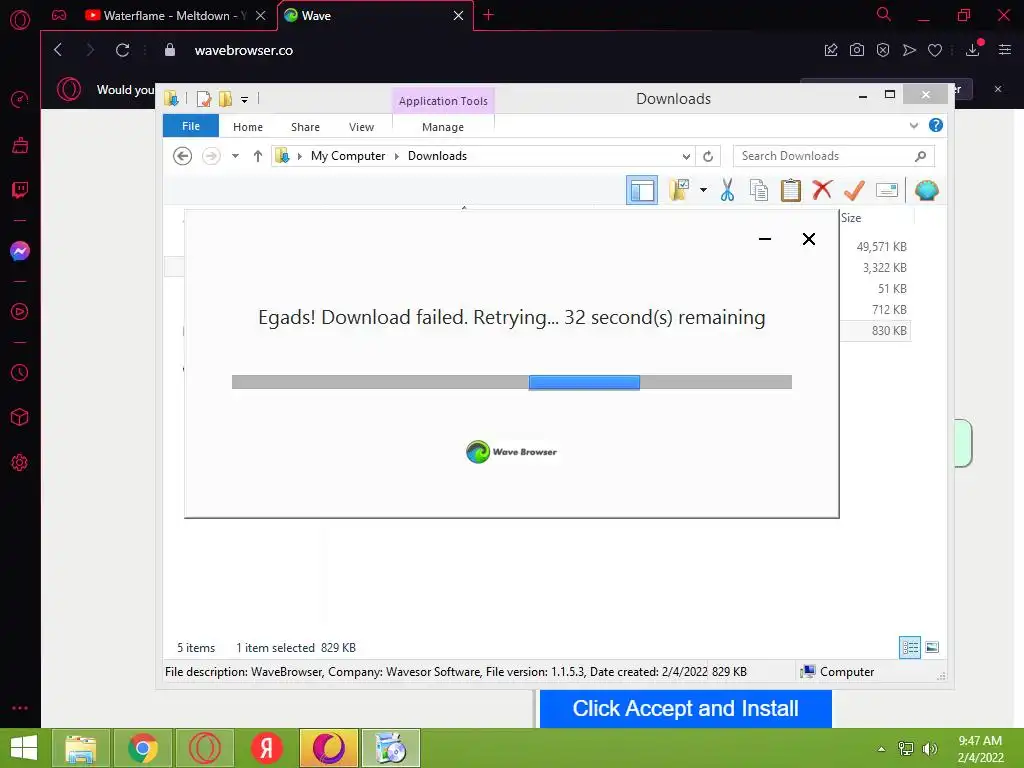The width and height of the screenshot is (1024, 768).
Task: Open the View ribbon tab
Action: click(361, 127)
